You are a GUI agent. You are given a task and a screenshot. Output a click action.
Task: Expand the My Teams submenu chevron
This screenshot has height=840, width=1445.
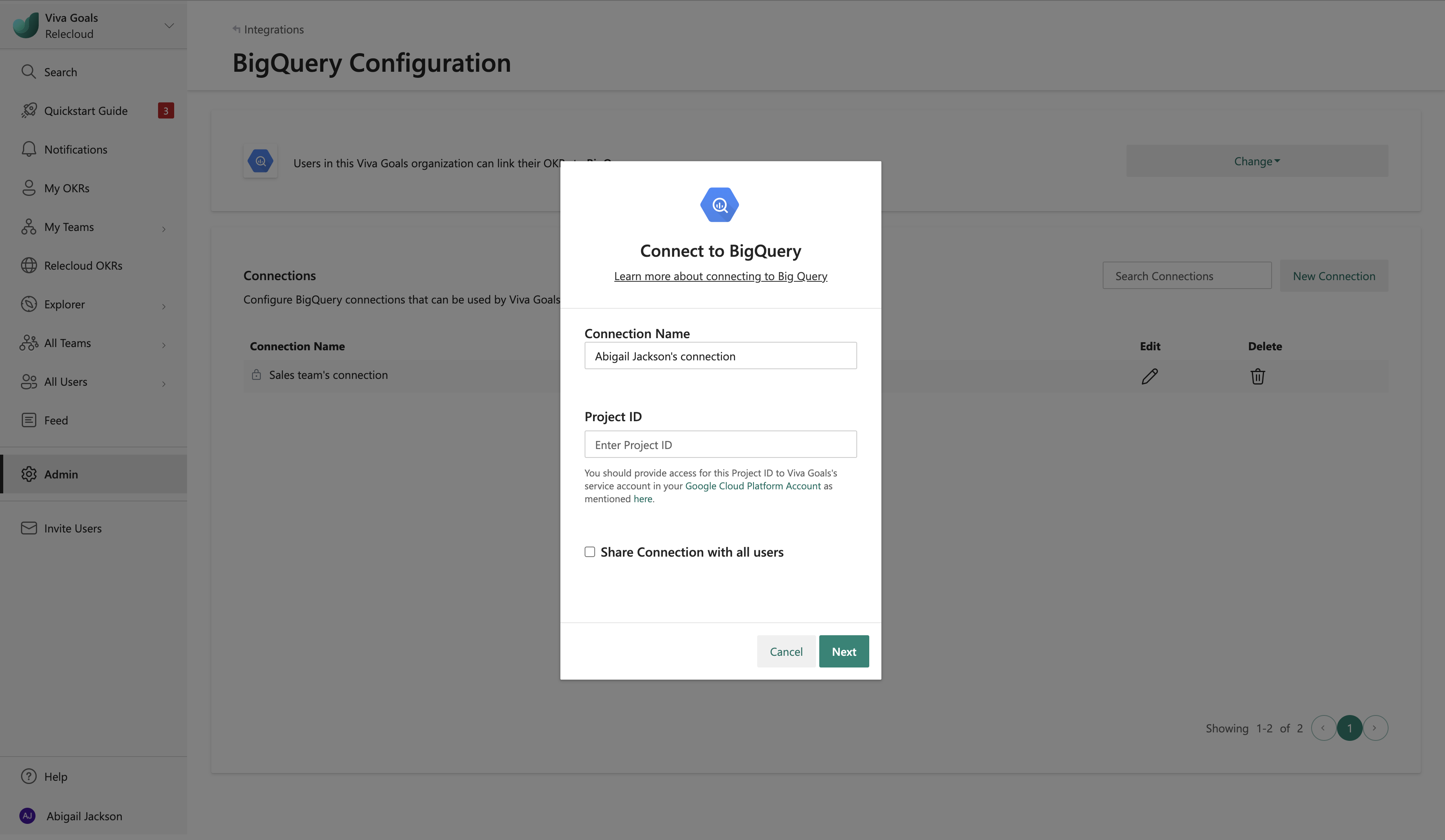164,229
